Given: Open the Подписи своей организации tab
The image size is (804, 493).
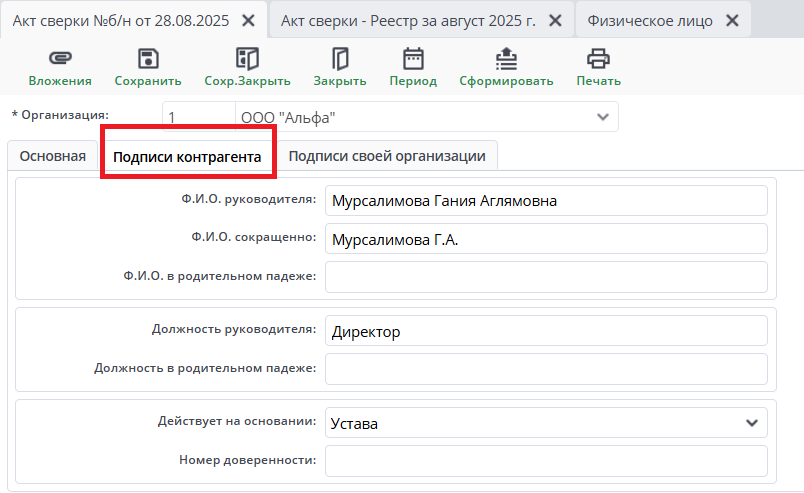Looking at the screenshot, I should pyautogui.click(x=387, y=156).
